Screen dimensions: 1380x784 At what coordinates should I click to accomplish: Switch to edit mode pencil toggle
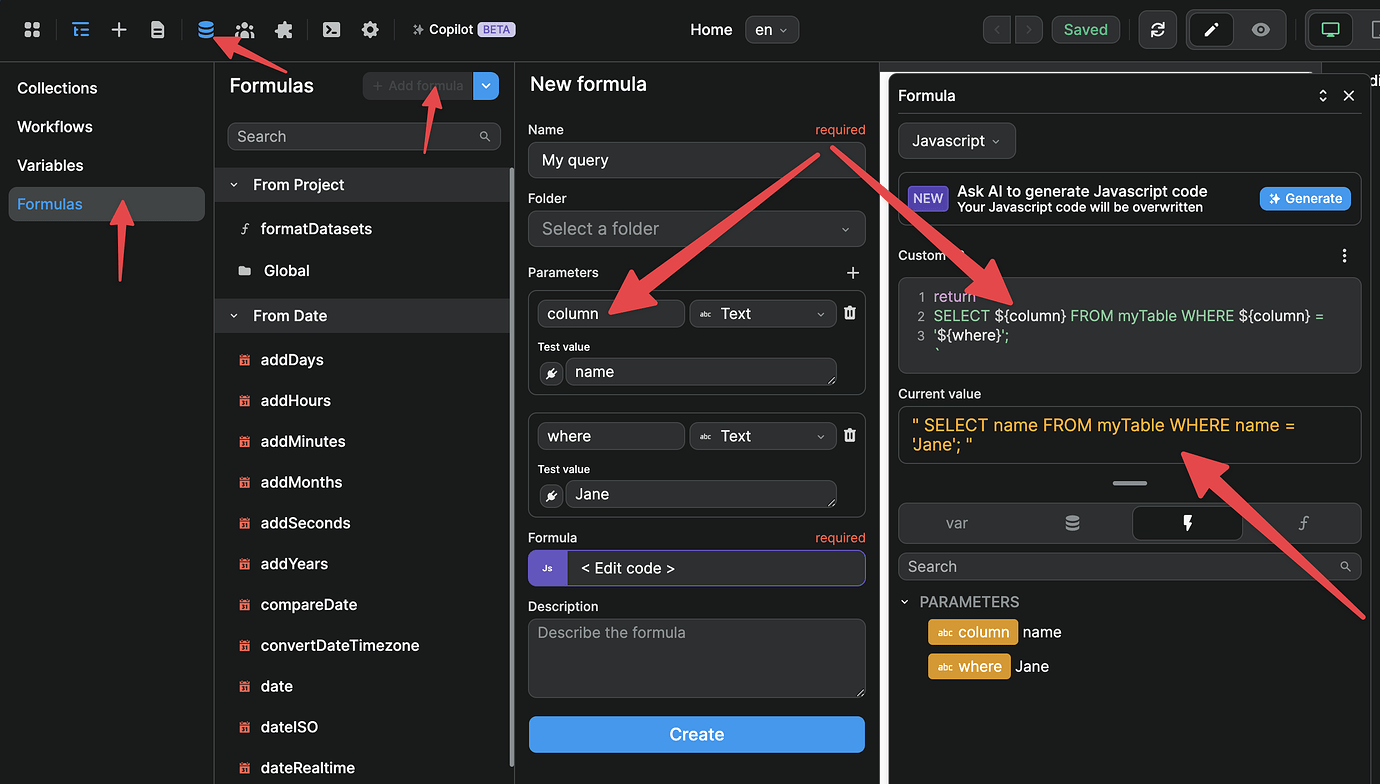coord(1211,30)
